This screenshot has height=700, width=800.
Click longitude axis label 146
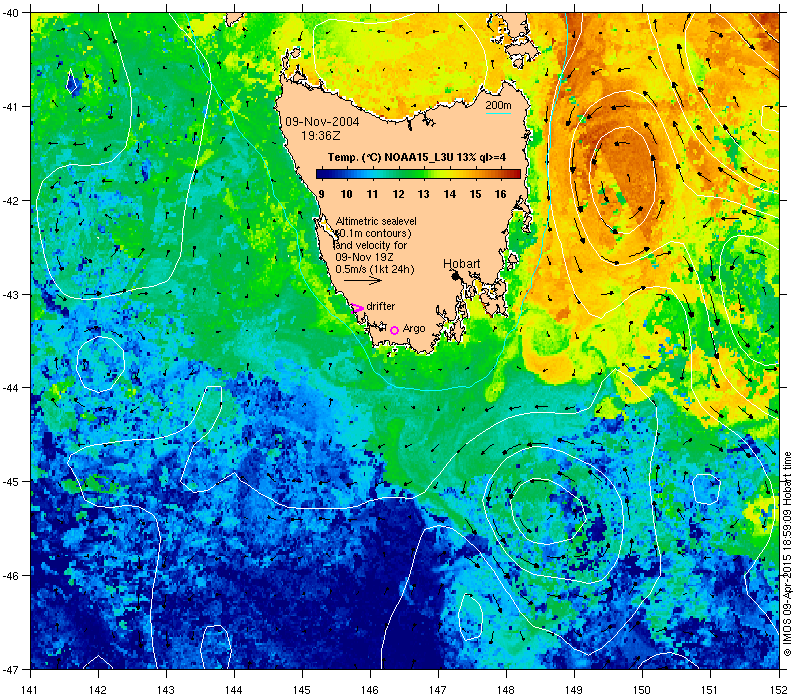click(370, 690)
